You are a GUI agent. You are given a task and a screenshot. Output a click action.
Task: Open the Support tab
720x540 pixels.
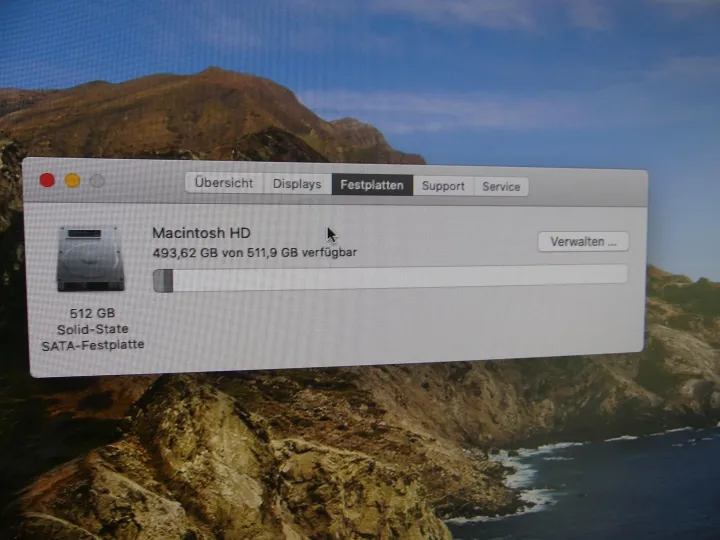tap(443, 186)
